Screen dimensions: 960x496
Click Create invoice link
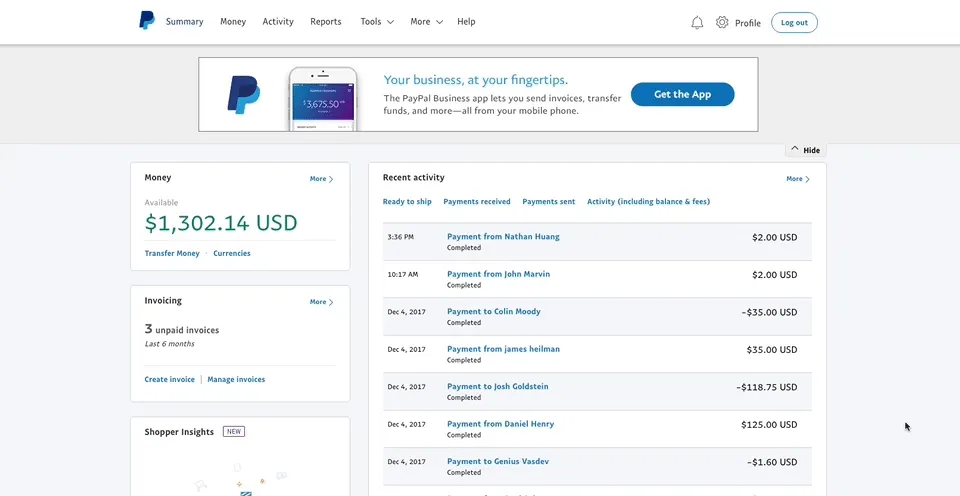click(170, 379)
